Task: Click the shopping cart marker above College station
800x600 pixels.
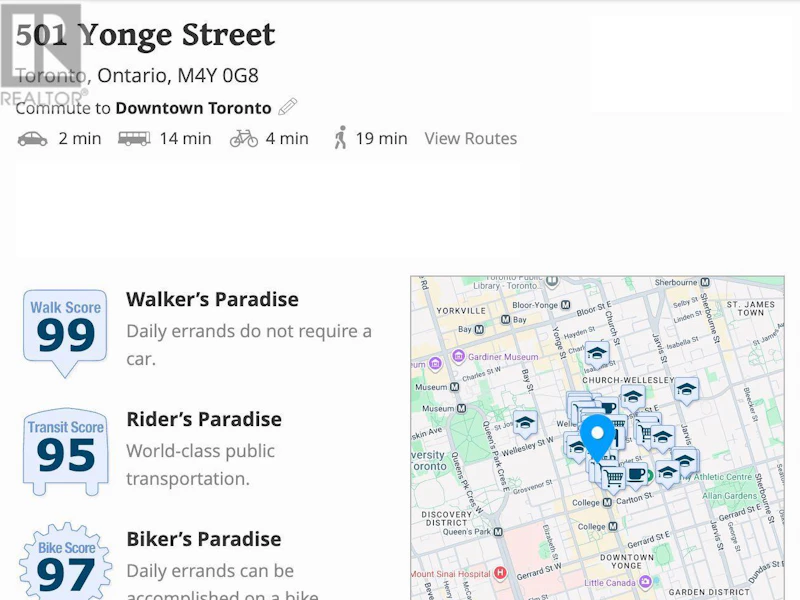Action: [613, 479]
